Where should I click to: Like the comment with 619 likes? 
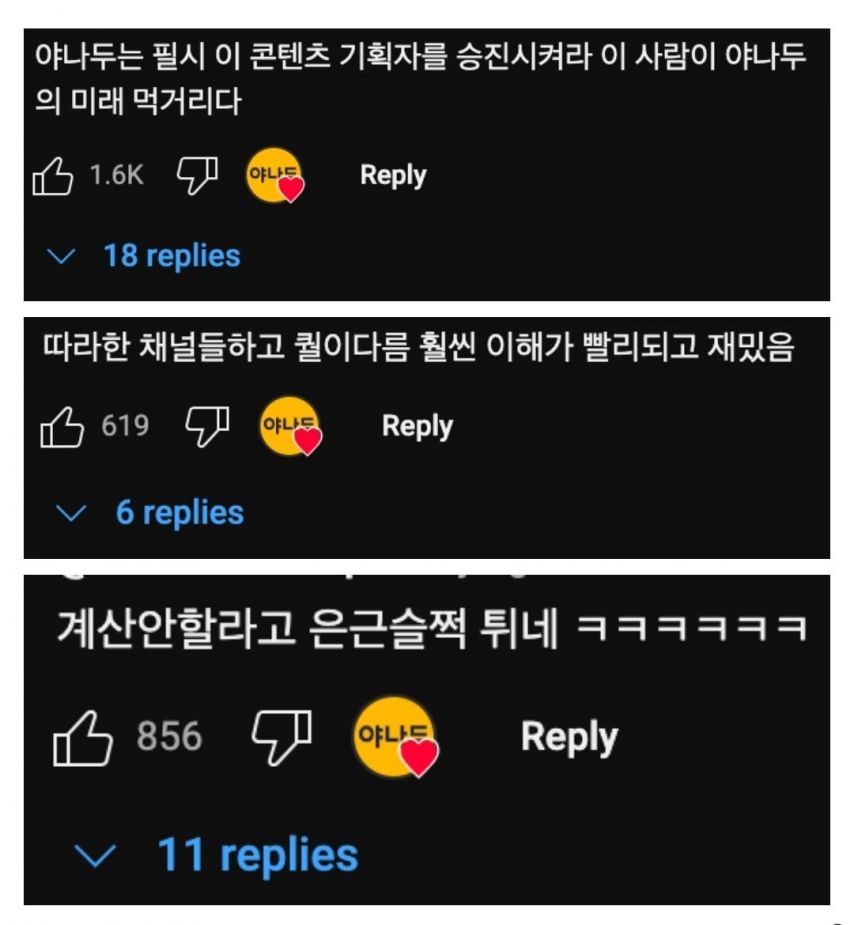coord(62,427)
